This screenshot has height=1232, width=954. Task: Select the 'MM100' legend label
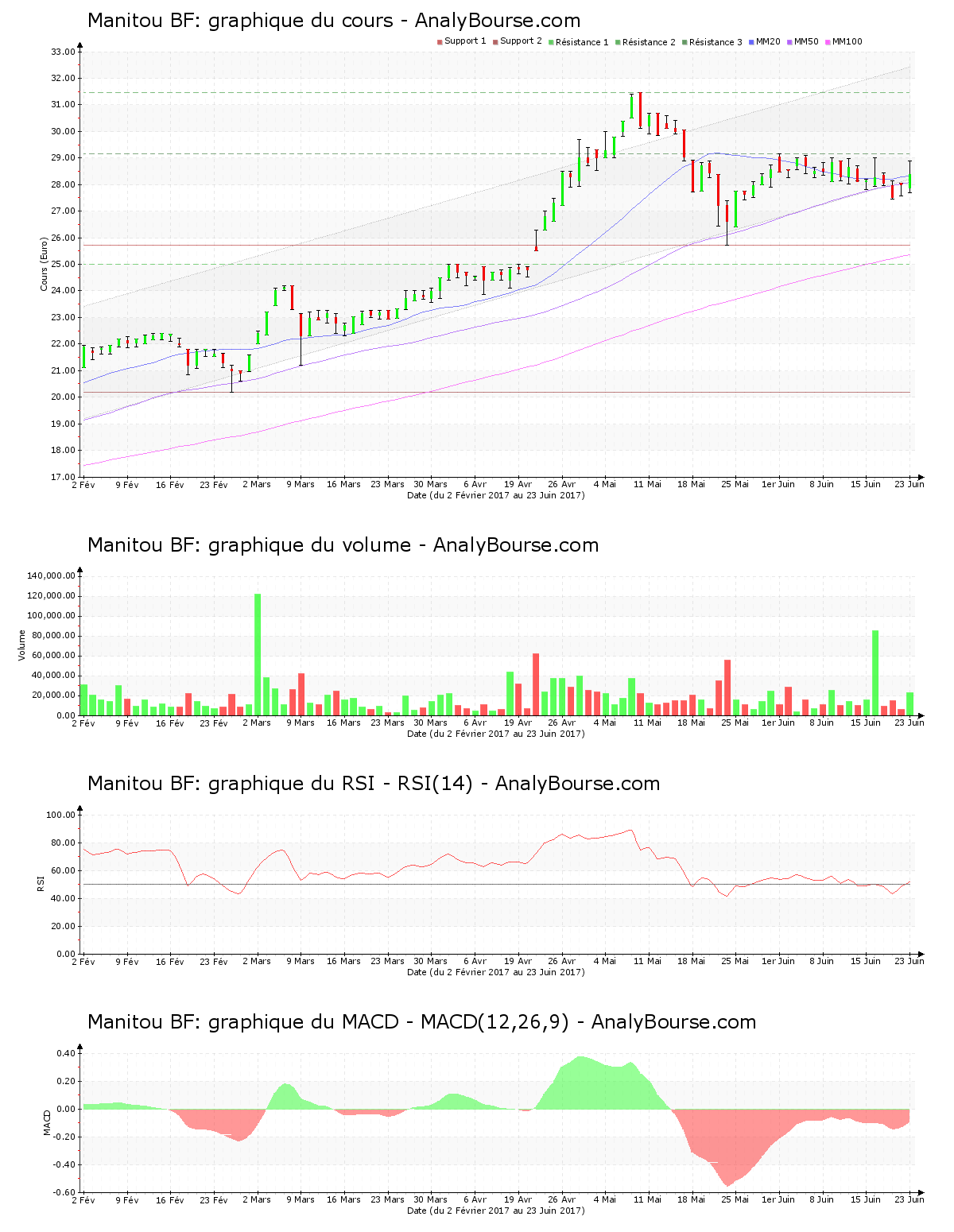click(x=847, y=41)
